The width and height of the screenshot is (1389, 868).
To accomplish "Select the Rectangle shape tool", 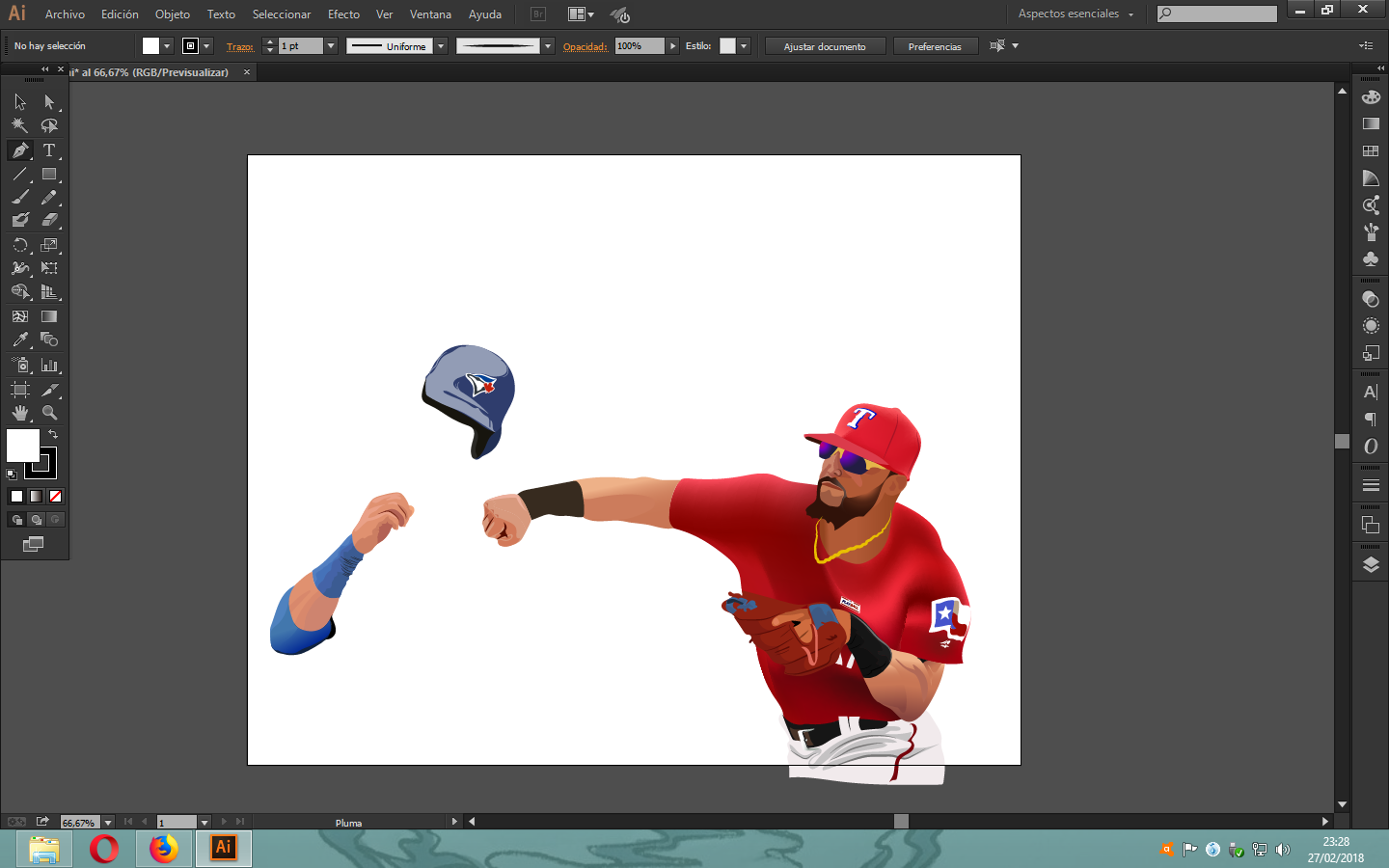I will [49, 175].
